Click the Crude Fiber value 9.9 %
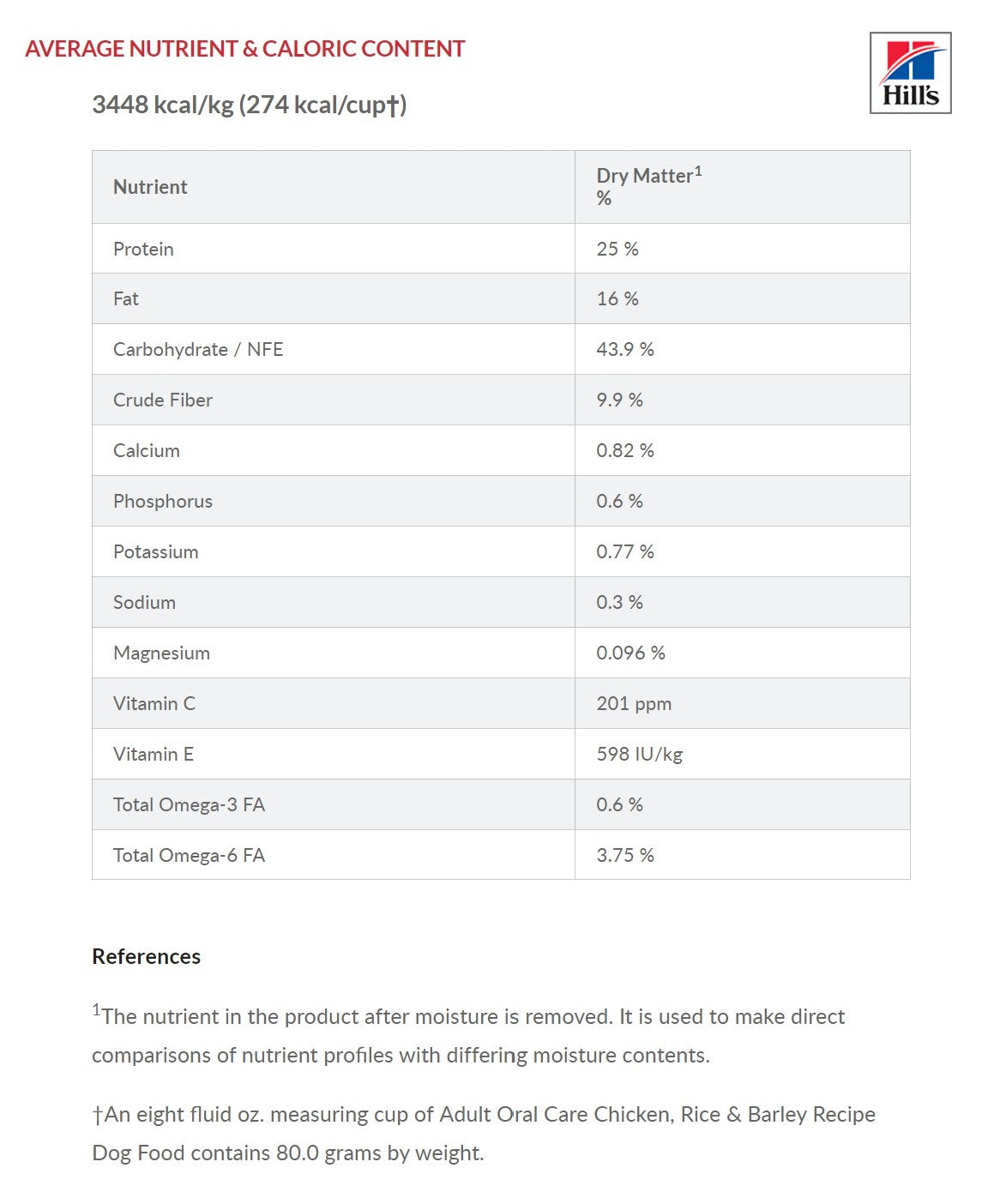Screen dimensions: 1006x1204 click(x=619, y=400)
